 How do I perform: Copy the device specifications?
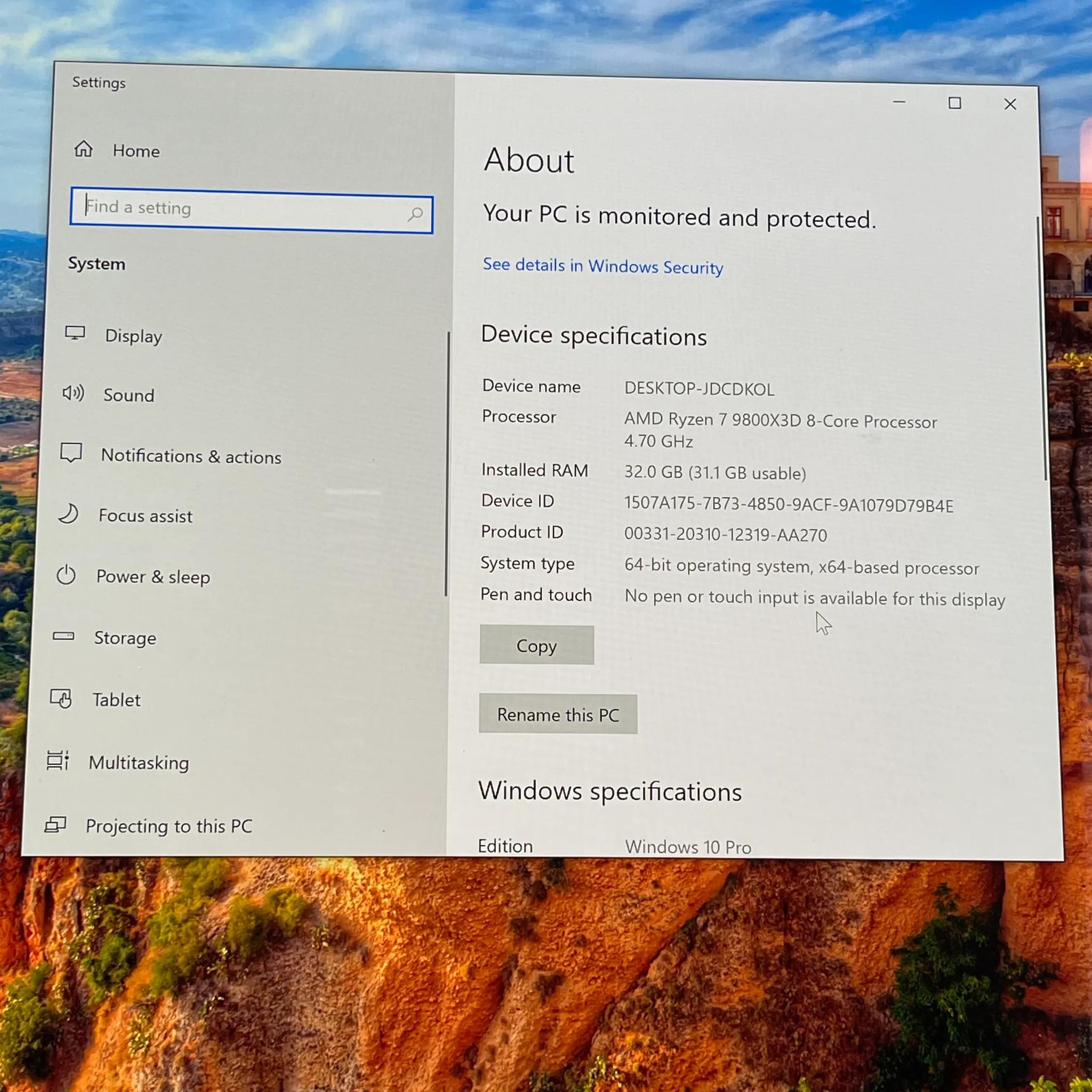(x=536, y=645)
